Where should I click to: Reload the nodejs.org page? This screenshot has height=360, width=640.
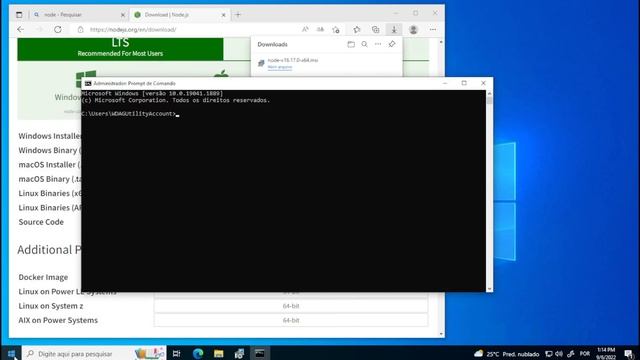[58, 29]
